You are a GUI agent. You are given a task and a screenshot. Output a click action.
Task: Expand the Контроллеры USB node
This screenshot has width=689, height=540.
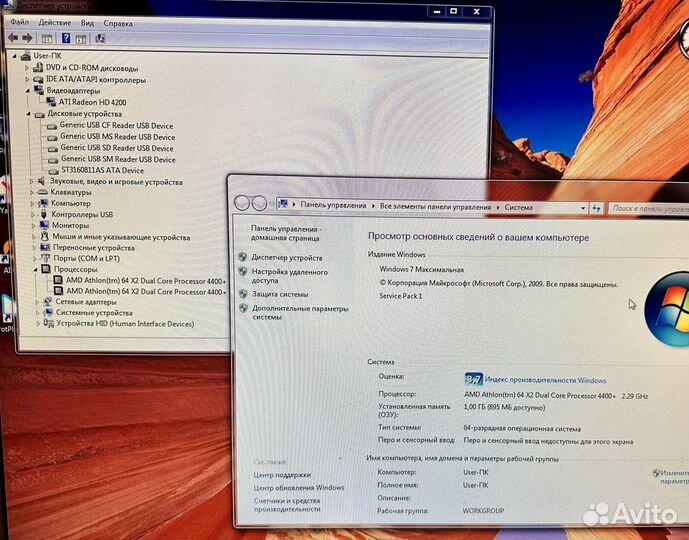point(33,214)
